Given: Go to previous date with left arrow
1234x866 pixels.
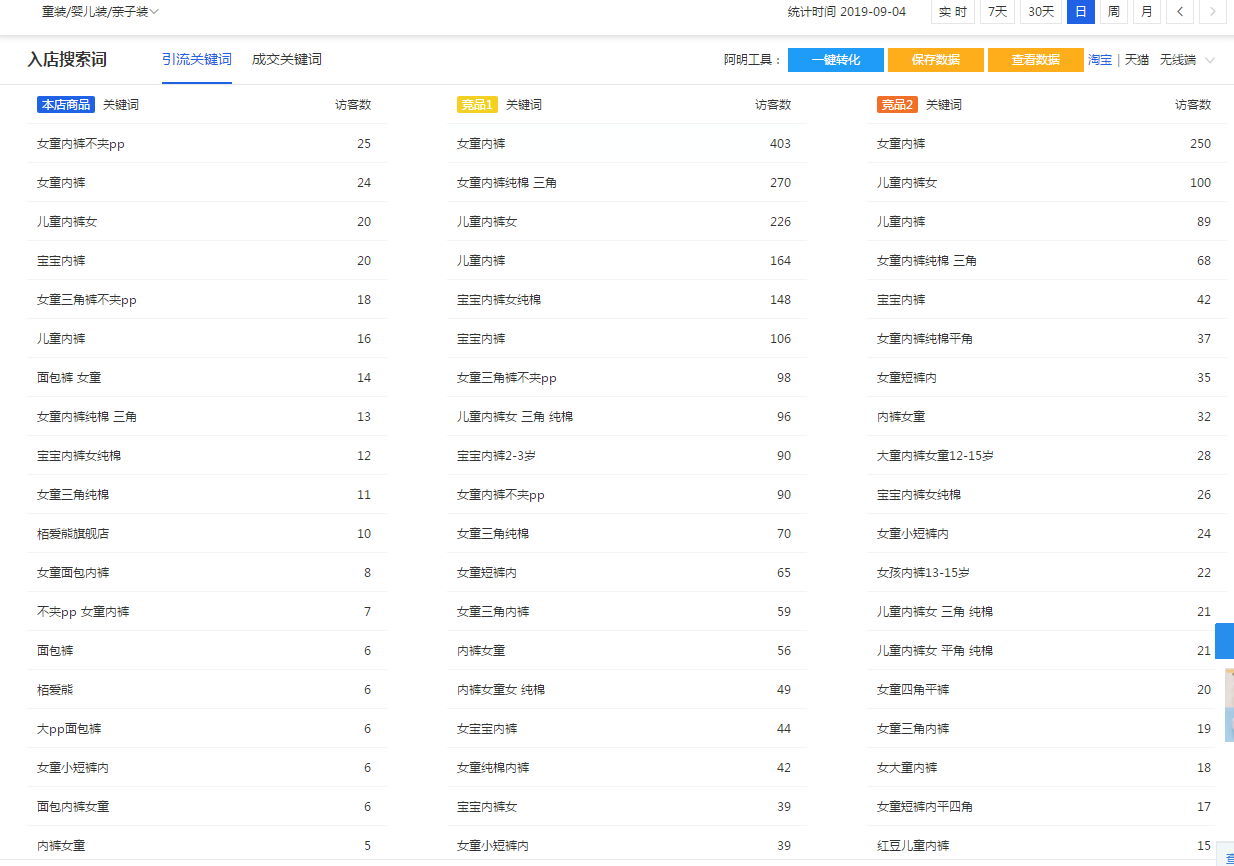Looking at the screenshot, I should pos(1181,12).
